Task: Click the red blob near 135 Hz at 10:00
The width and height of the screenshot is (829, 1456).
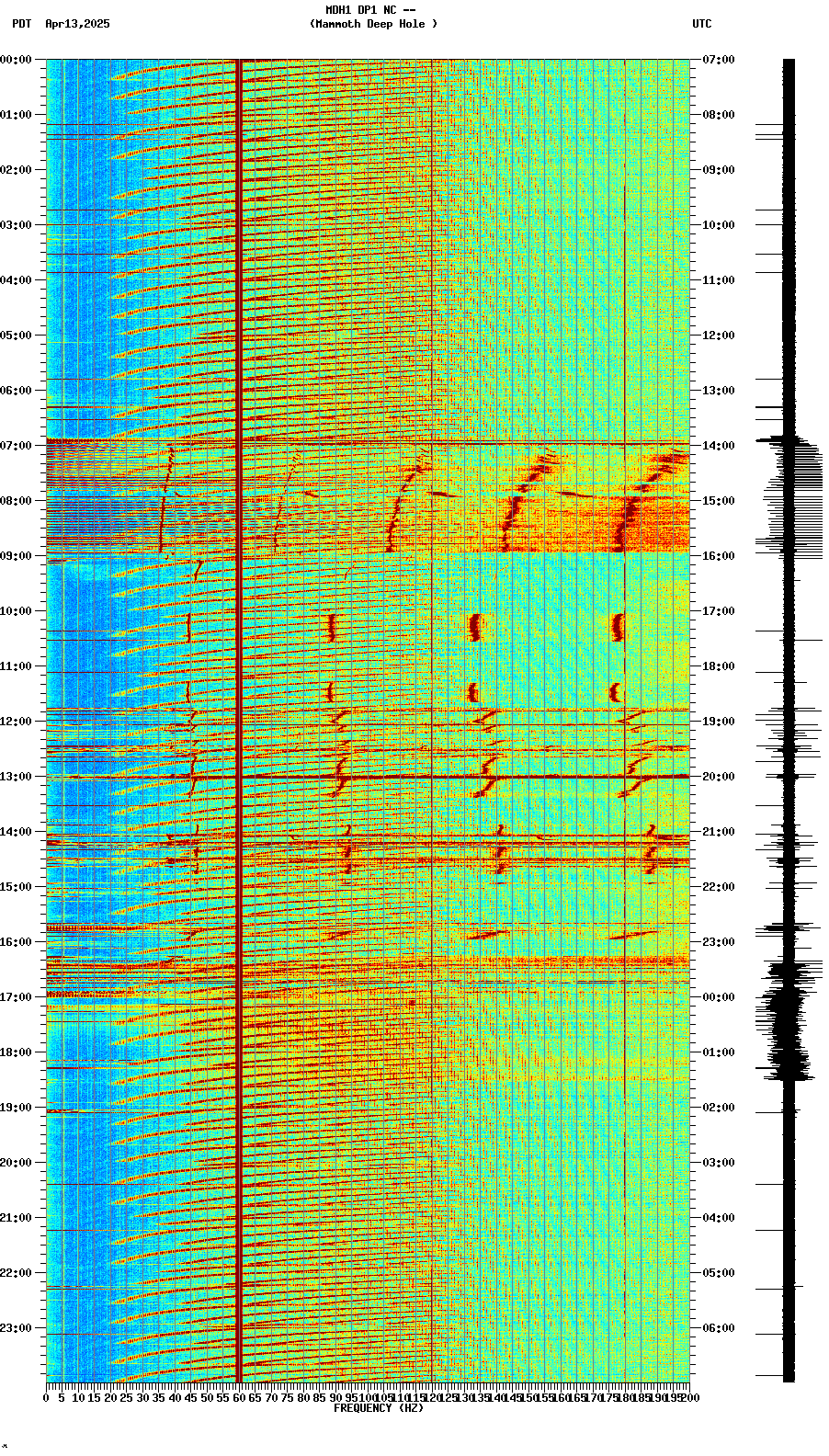Action: pyautogui.click(x=474, y=627)
